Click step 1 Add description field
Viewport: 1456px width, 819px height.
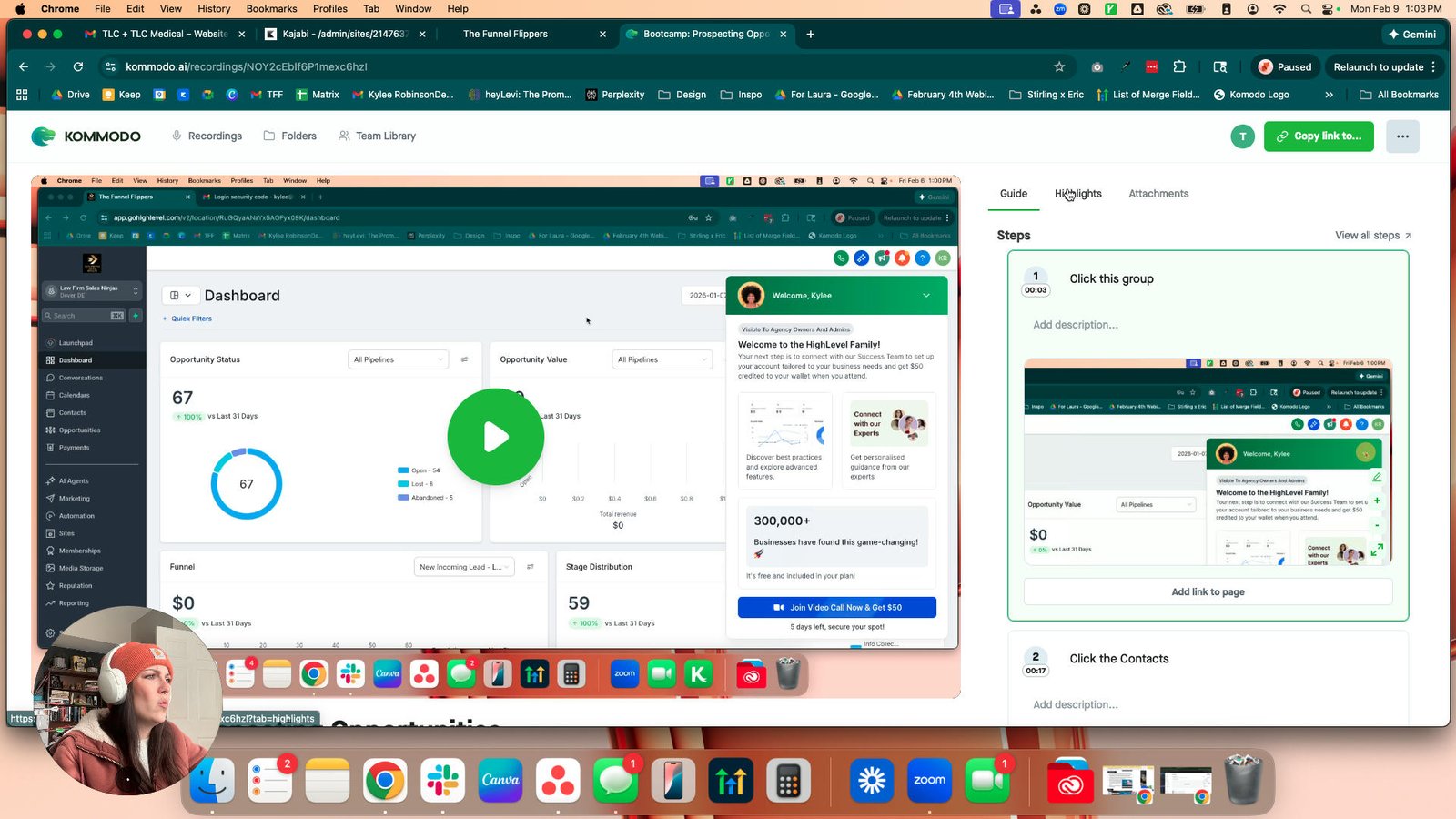click(x=1076, y=325)
